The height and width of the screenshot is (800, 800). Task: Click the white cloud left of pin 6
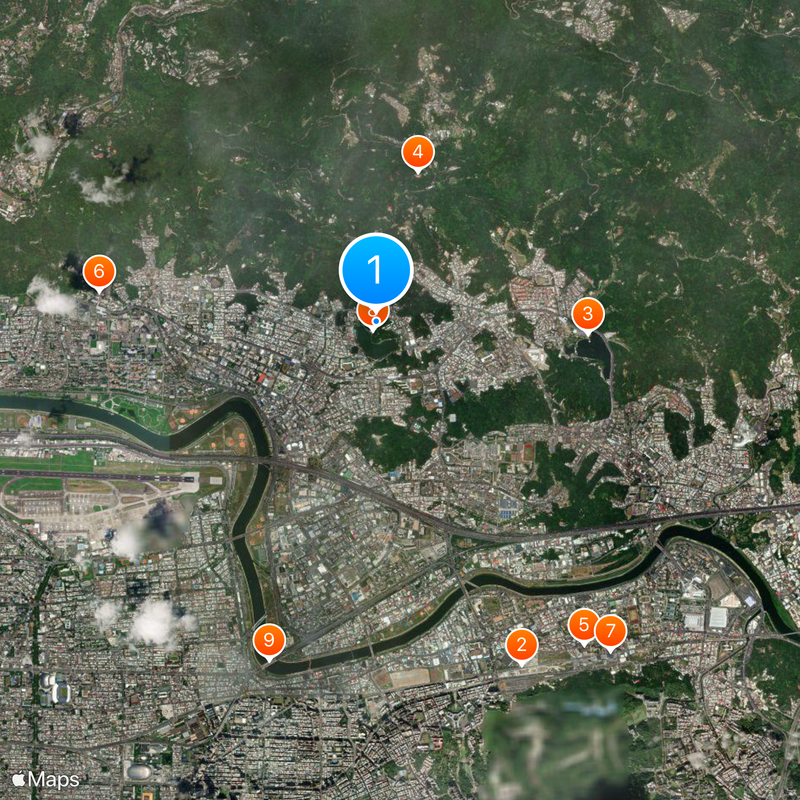coord(51,298)
